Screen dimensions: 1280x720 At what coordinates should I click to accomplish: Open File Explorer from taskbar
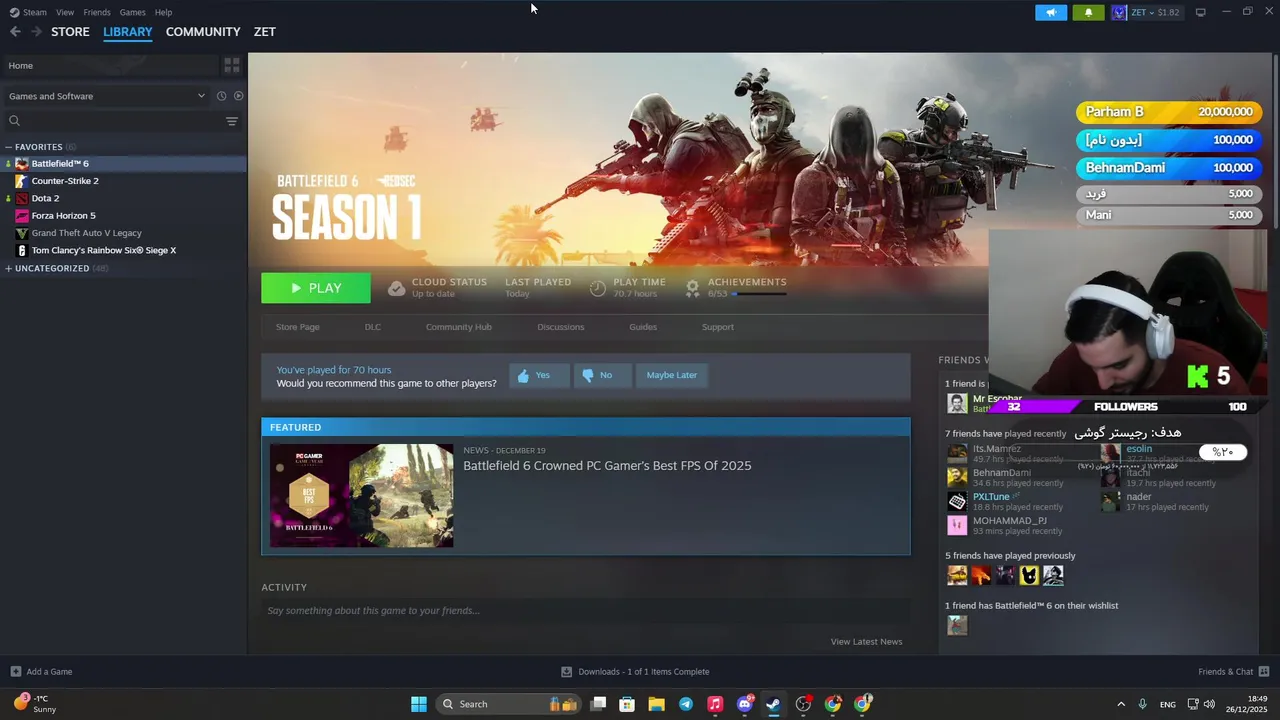pyautogui.click(x=656, y=704)
